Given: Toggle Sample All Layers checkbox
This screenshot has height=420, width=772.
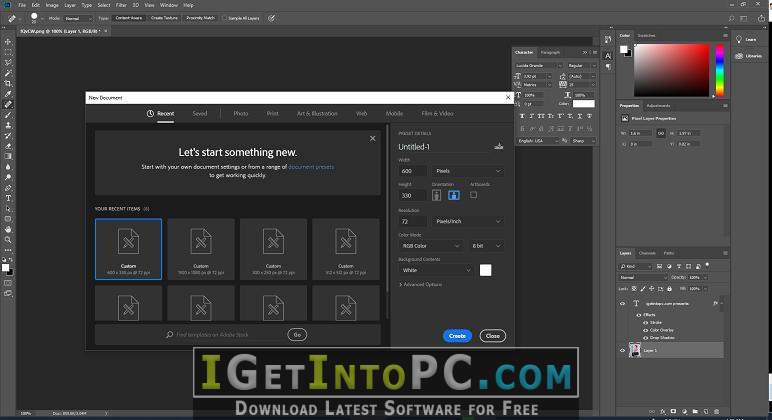Looking at the screenshot, I should [x=225, y=18].
